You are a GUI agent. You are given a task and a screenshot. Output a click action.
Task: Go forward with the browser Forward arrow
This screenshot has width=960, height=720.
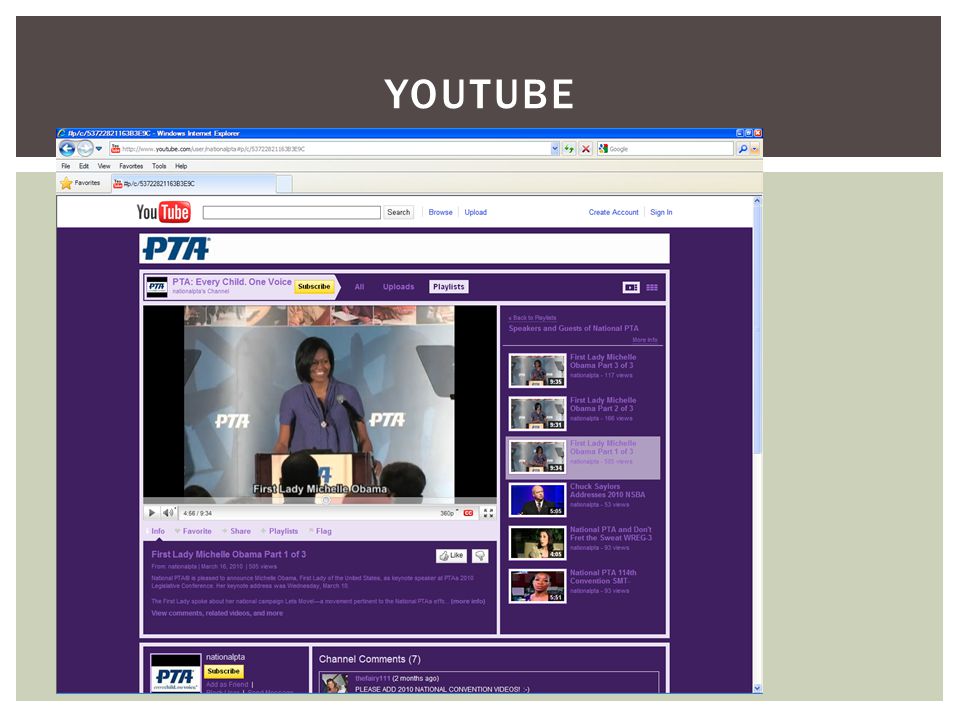[85, 148]
